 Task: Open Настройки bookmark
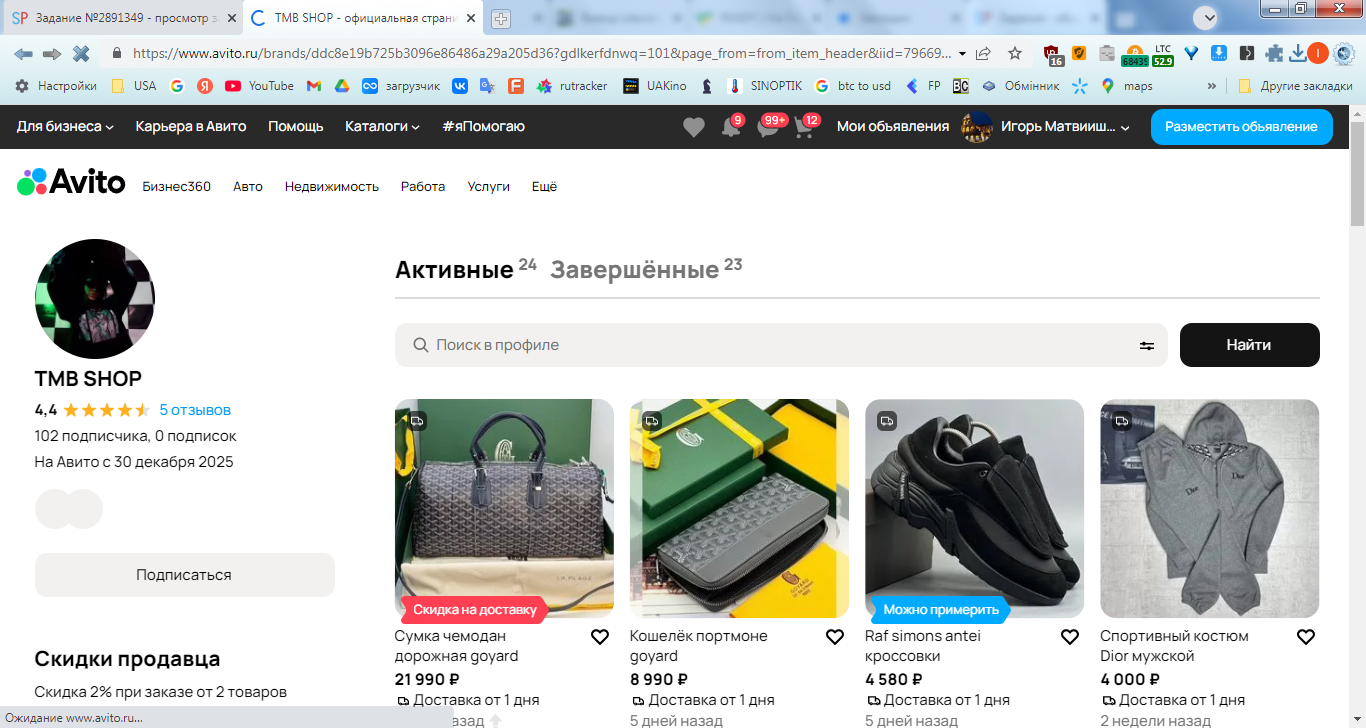56,86
